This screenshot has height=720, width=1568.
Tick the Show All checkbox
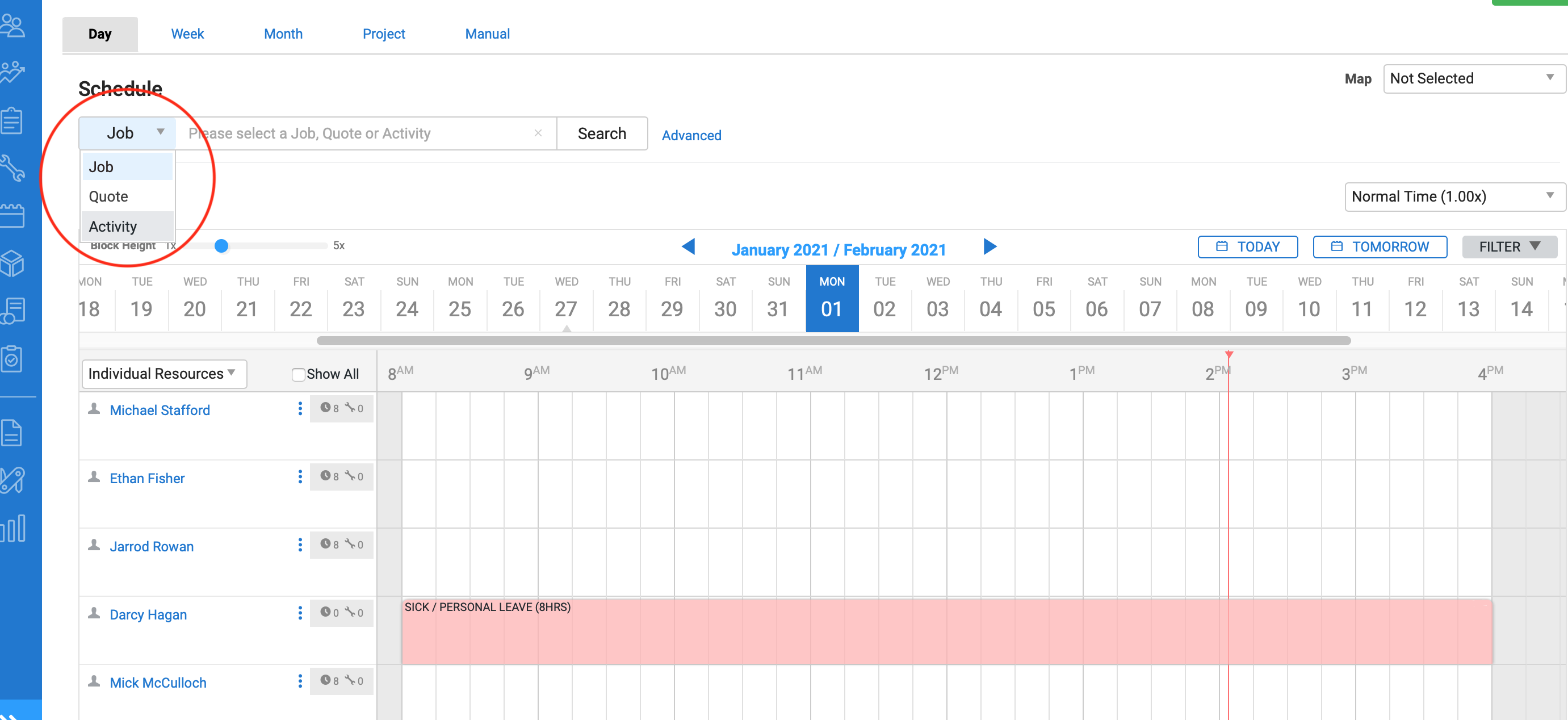tap(298, 374)
